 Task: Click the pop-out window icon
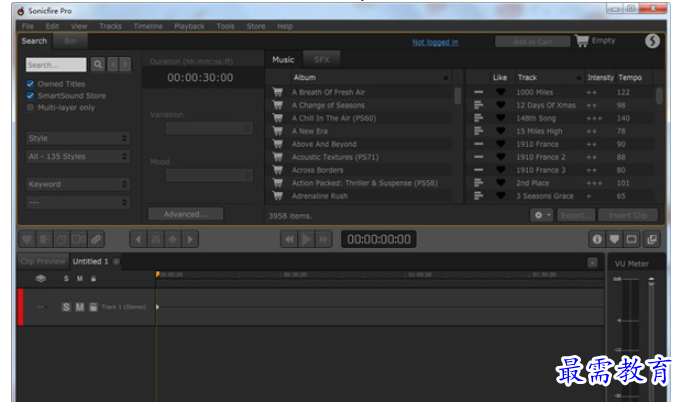click(x=652, y=239)
